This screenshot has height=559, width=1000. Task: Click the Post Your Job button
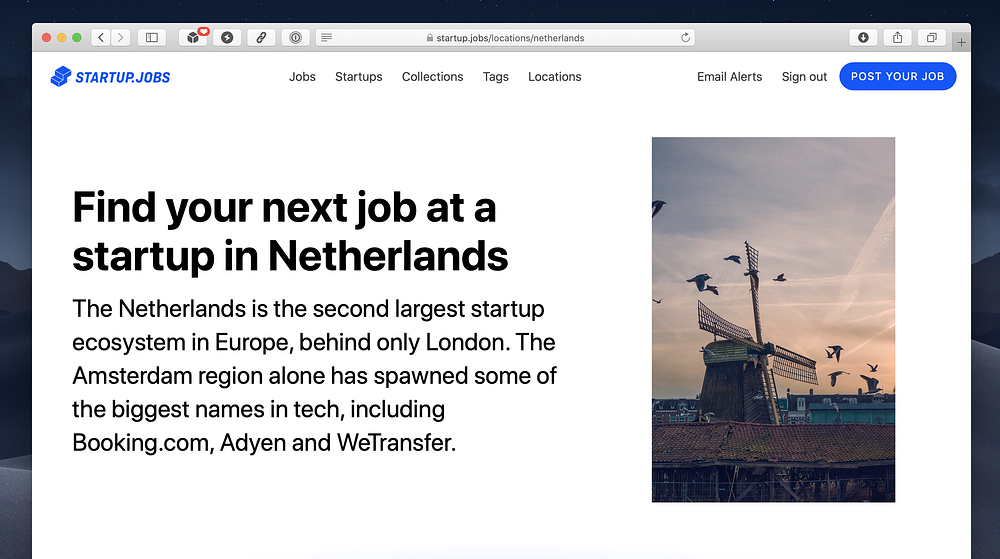coord(897,76)
